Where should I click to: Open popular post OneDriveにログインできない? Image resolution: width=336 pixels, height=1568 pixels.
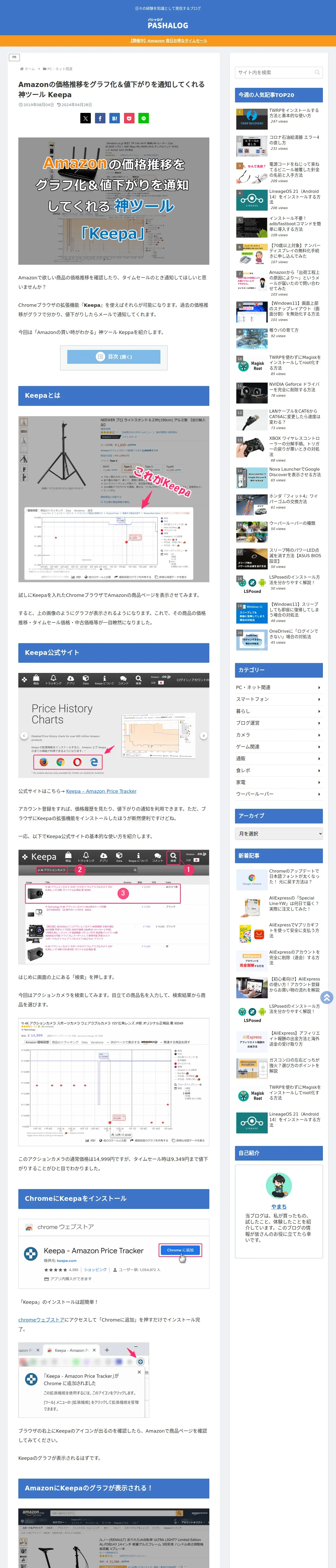pos(279,639)
